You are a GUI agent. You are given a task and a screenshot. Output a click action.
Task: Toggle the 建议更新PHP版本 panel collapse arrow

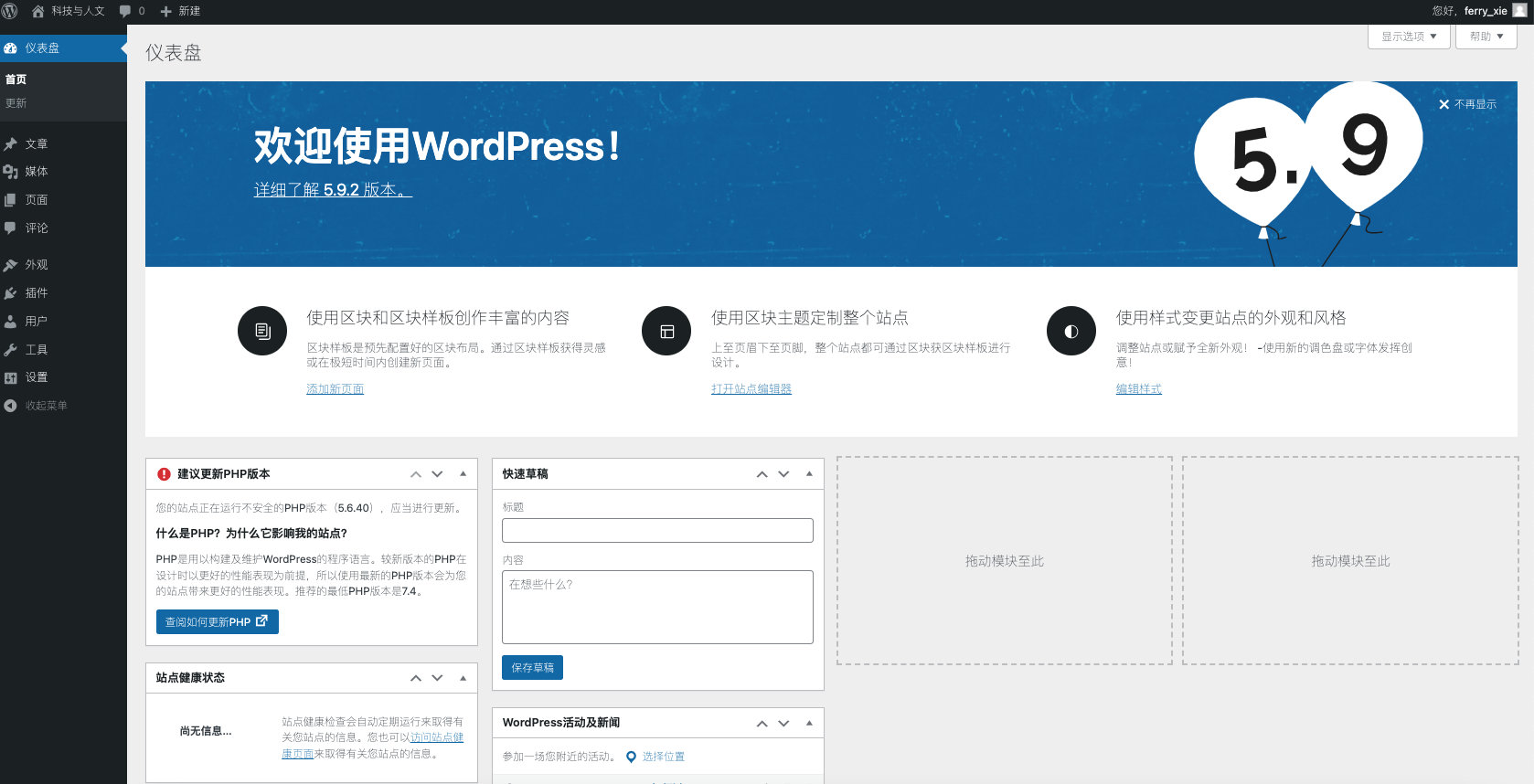point(463,474)
